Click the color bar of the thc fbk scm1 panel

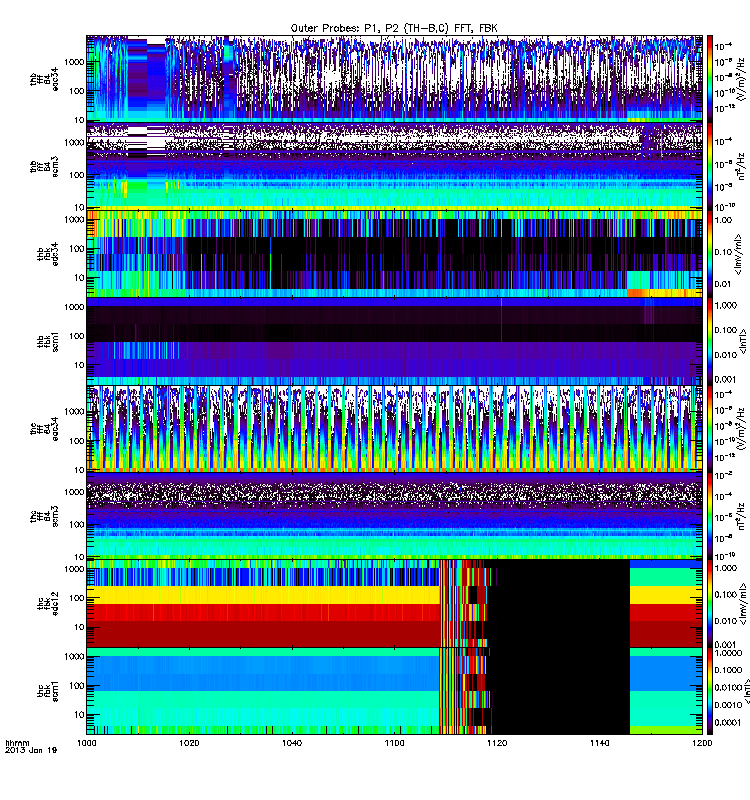coord(710,691)
